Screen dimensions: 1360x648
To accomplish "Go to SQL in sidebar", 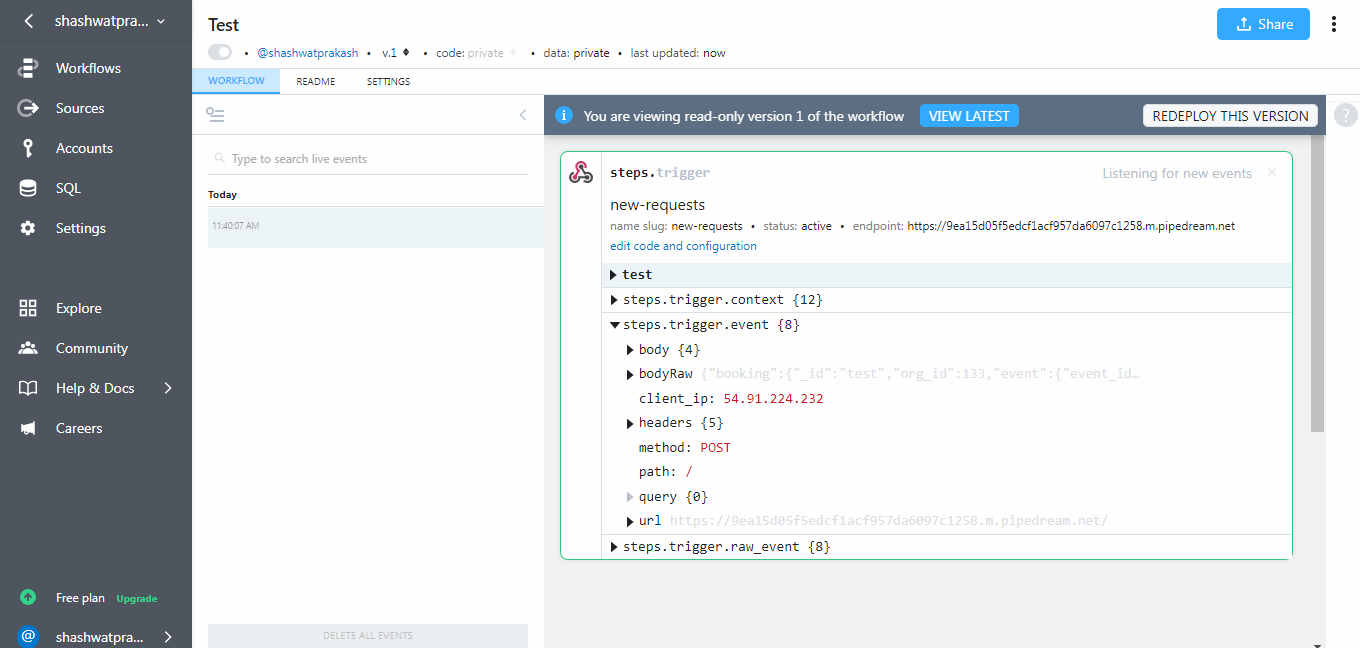I will [x=68, y=188].
